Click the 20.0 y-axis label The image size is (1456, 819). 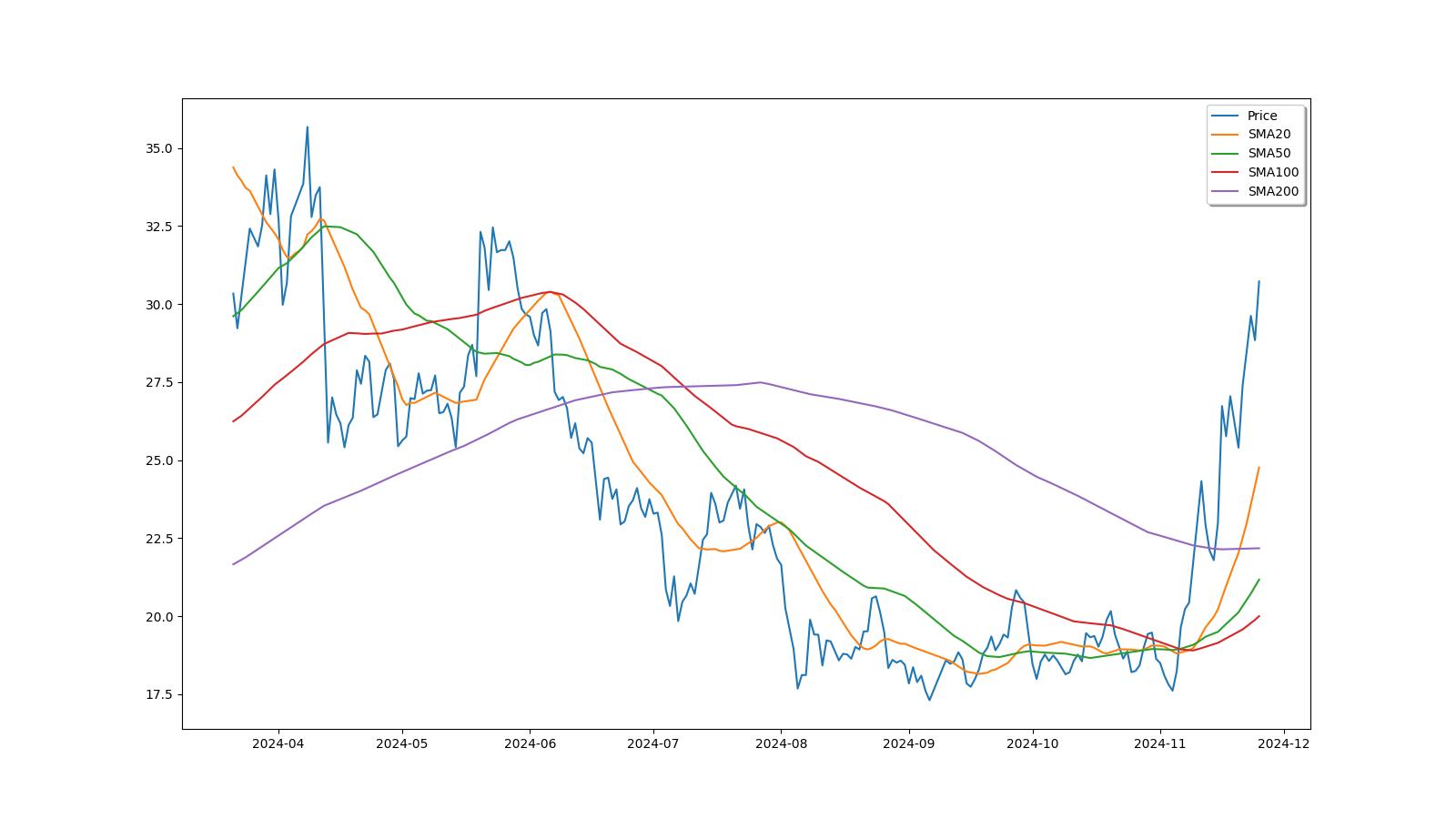160,617
